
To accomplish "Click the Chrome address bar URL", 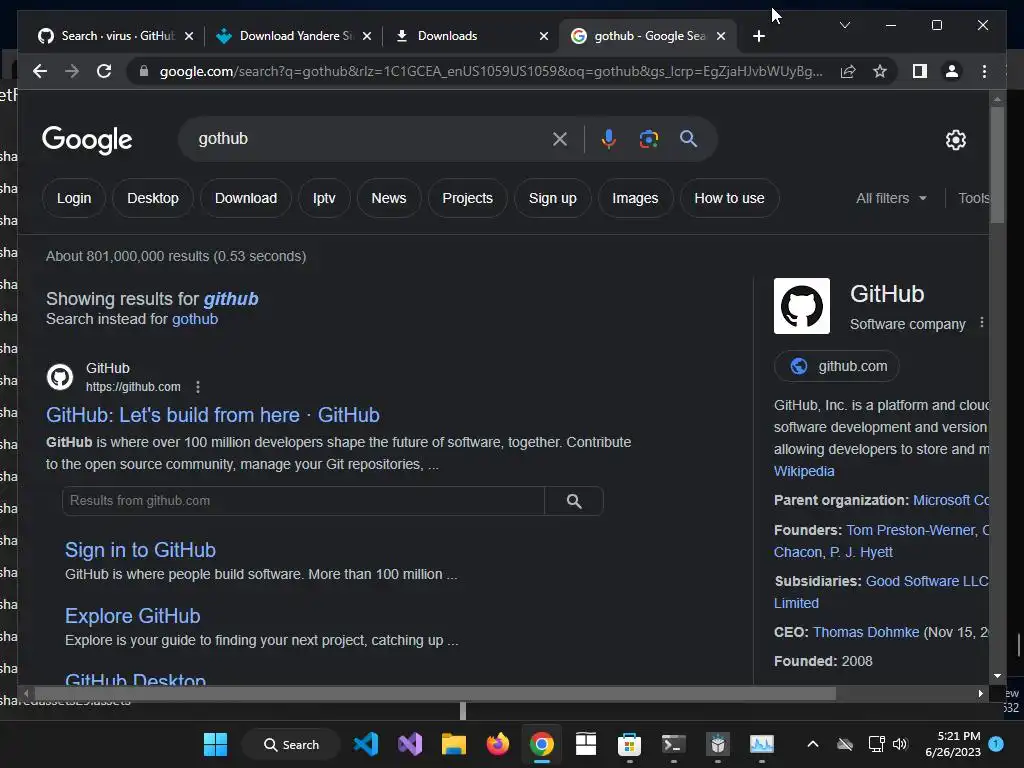I will coord(490,71).
